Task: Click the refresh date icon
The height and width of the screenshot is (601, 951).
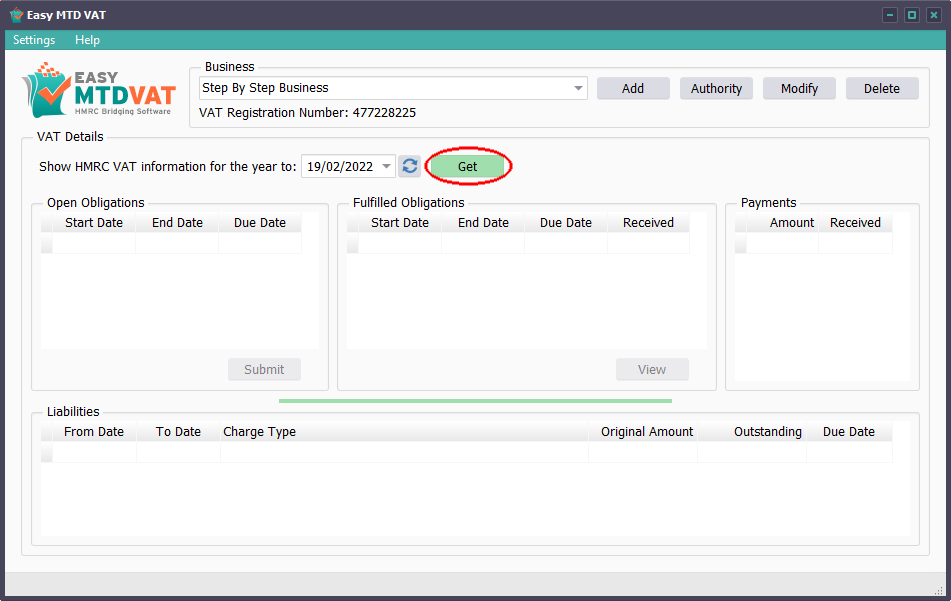Action: pyautogui.click(x=409, y=166)
